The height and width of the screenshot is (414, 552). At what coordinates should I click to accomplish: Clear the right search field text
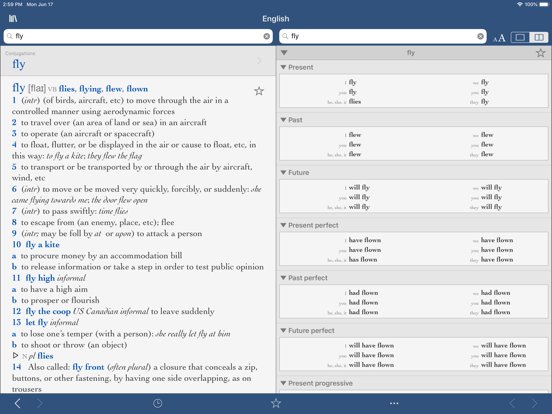click(480, 36)
